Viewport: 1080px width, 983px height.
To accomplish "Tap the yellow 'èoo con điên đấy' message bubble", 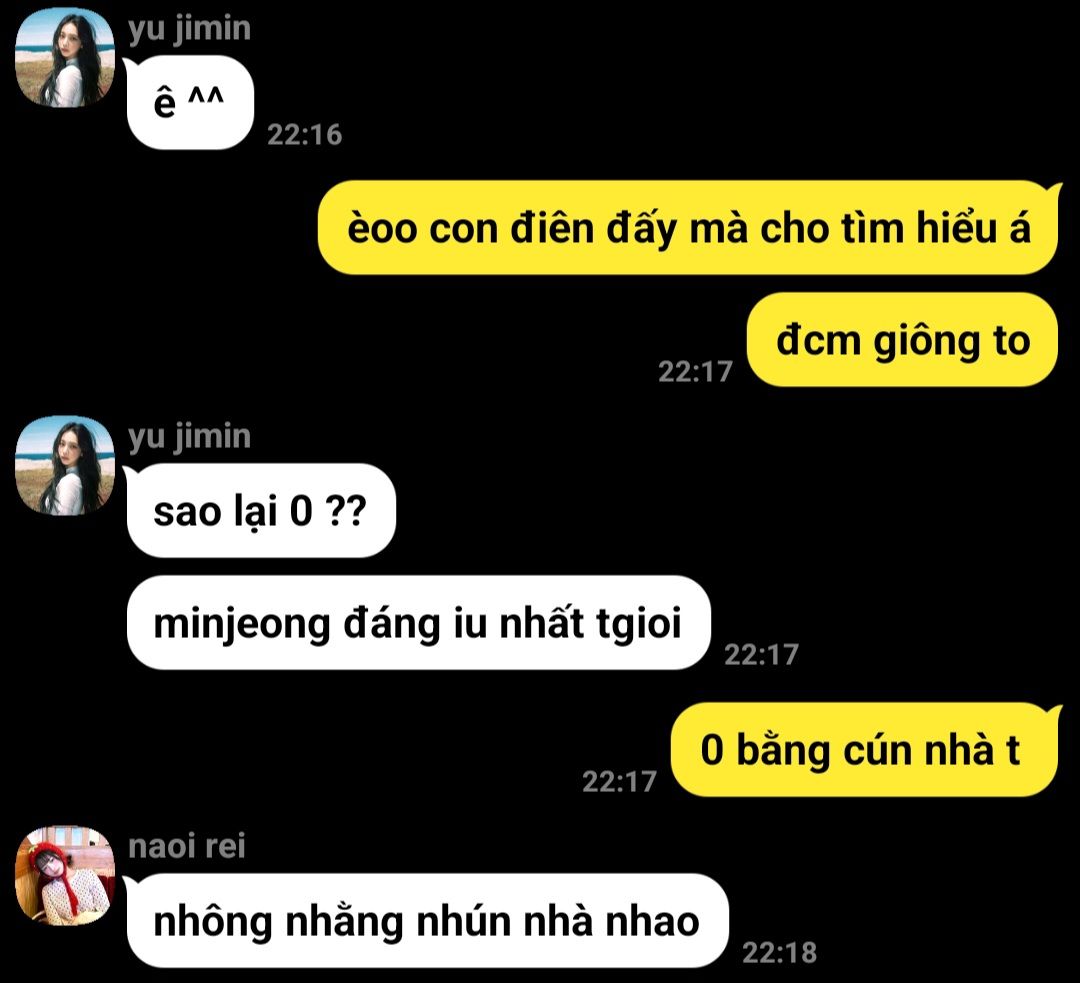I will click(x=689, y=227).
